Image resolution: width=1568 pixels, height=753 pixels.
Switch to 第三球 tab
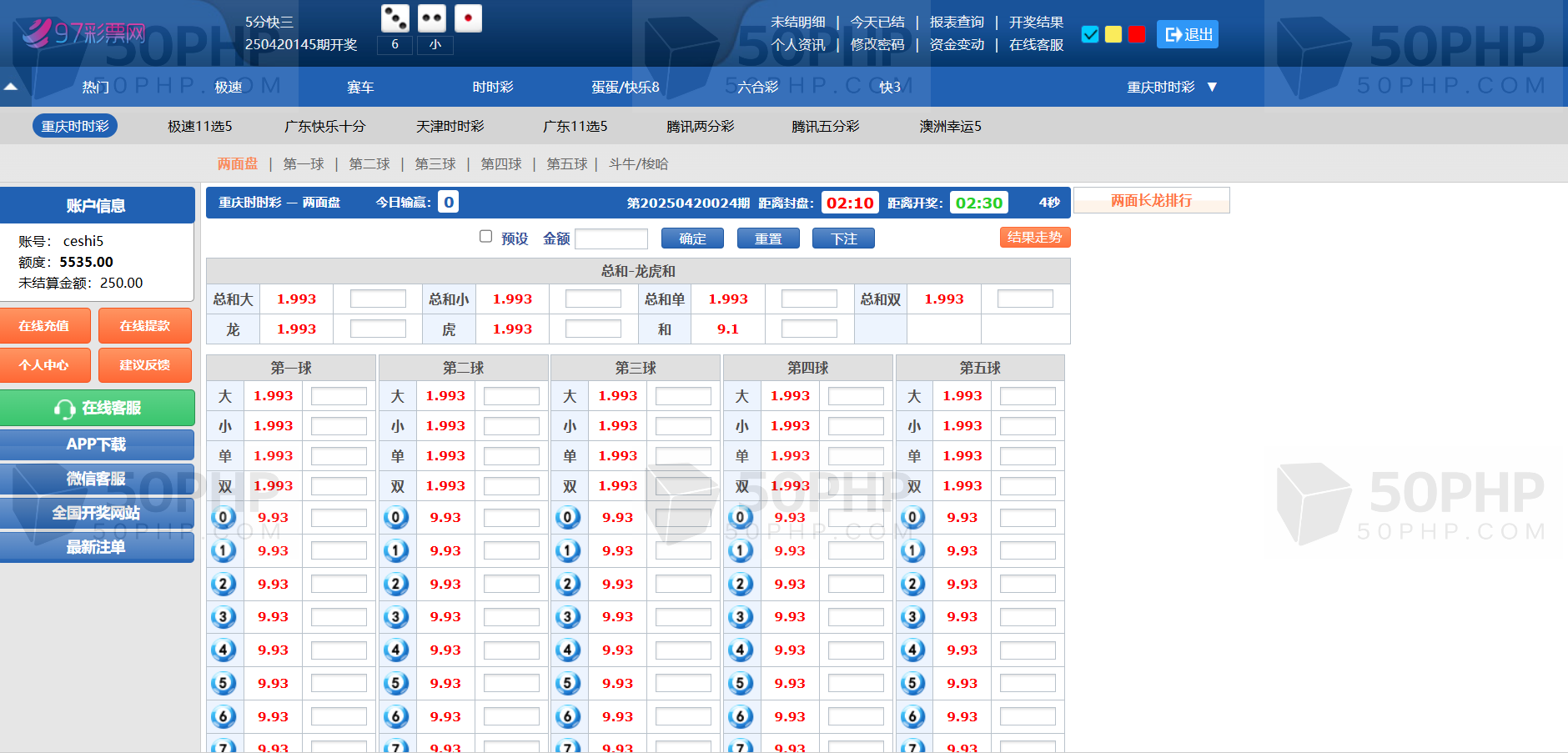(x=435, y=164)
